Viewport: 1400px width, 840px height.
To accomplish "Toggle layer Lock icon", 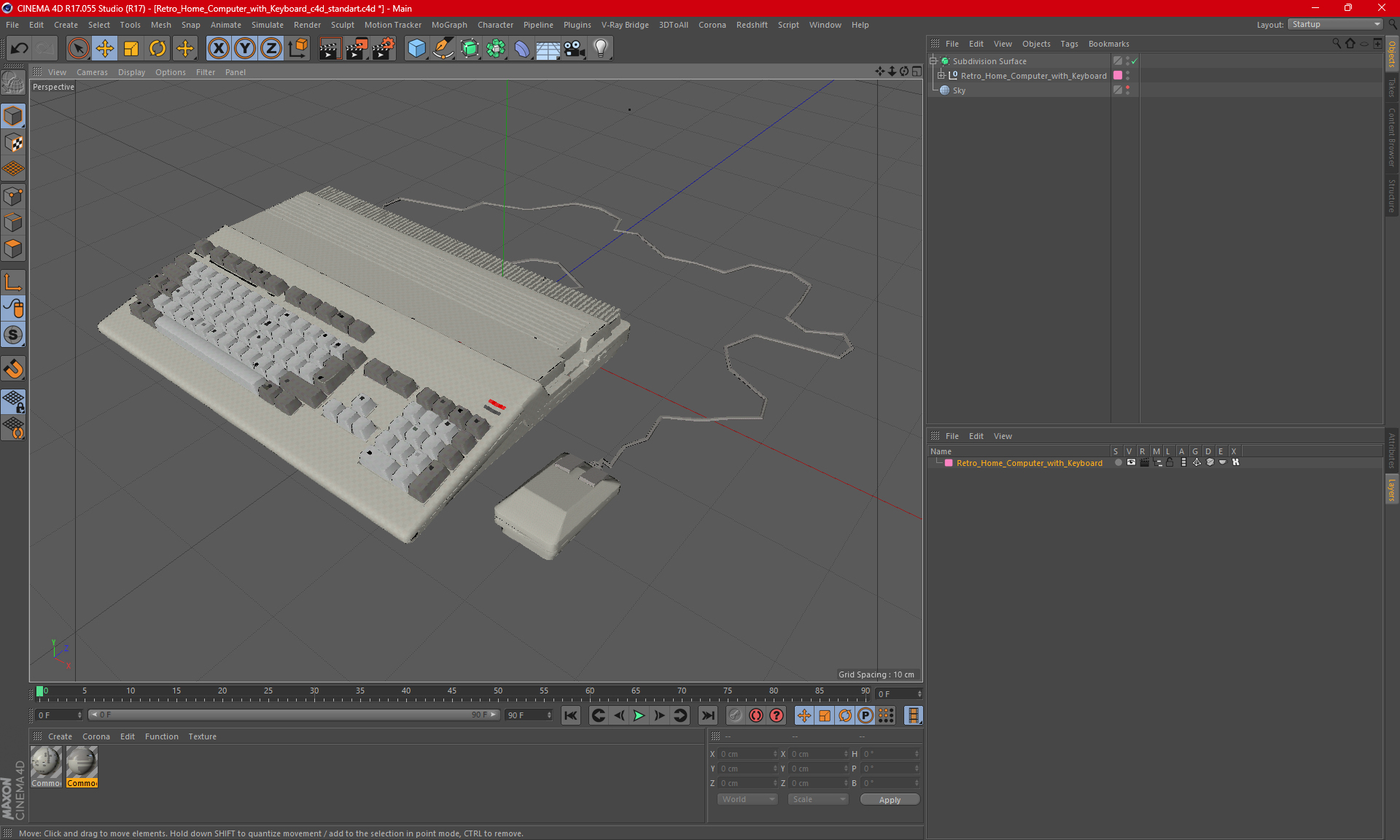I will click(1170, 462).
